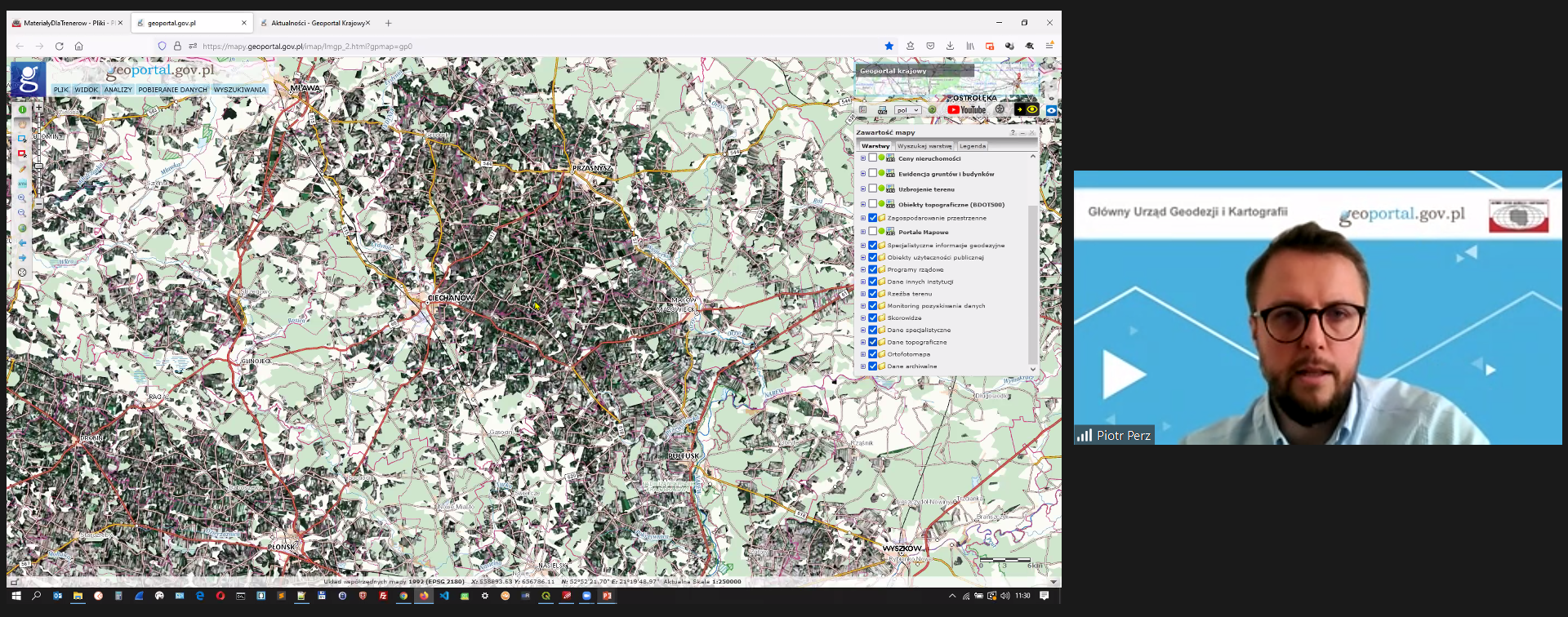The image size is (1568, 617).
Task: Activate the hand pan tool
Action: click(22, 124)
